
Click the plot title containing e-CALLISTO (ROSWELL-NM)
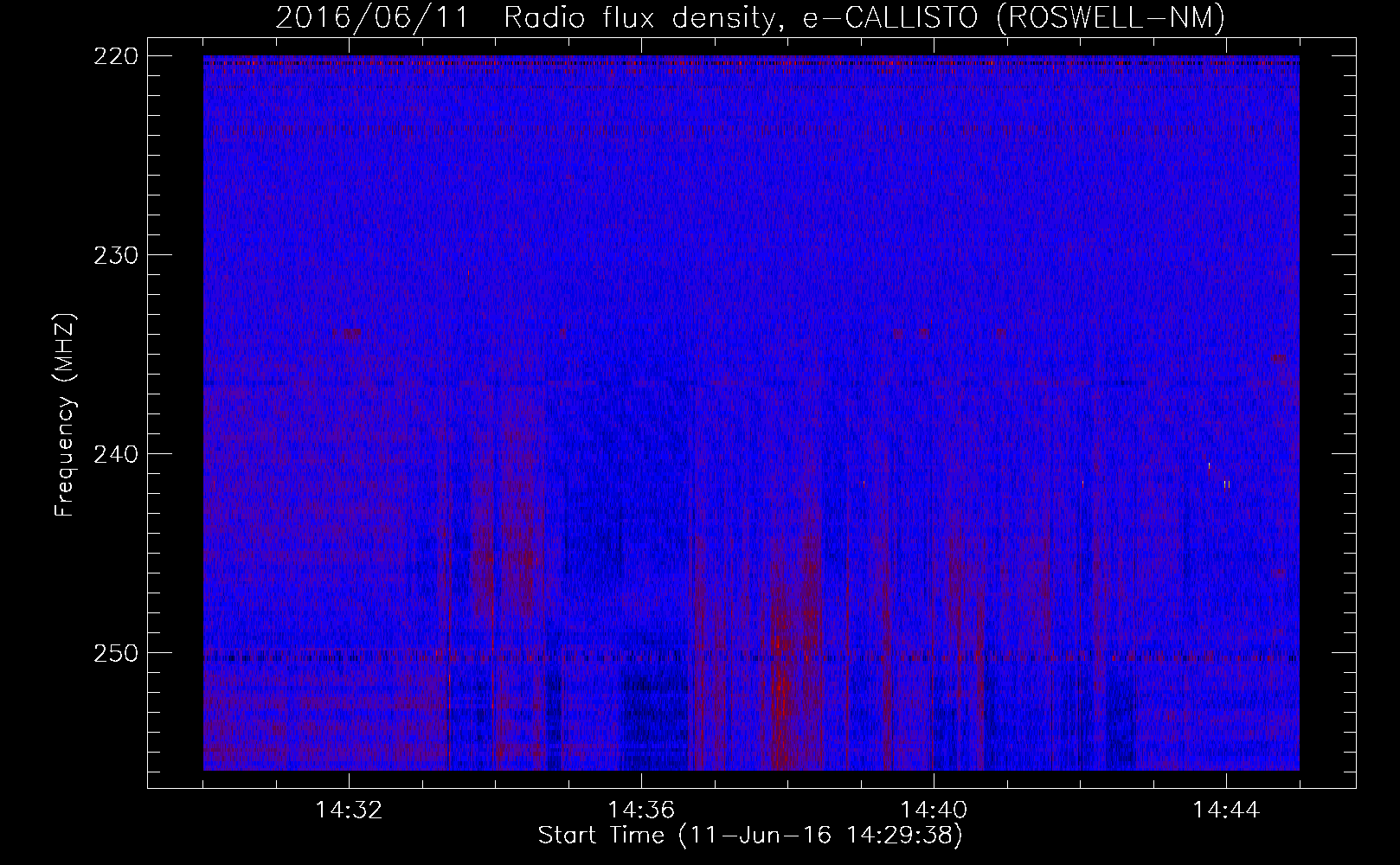[x=750, y=17]
